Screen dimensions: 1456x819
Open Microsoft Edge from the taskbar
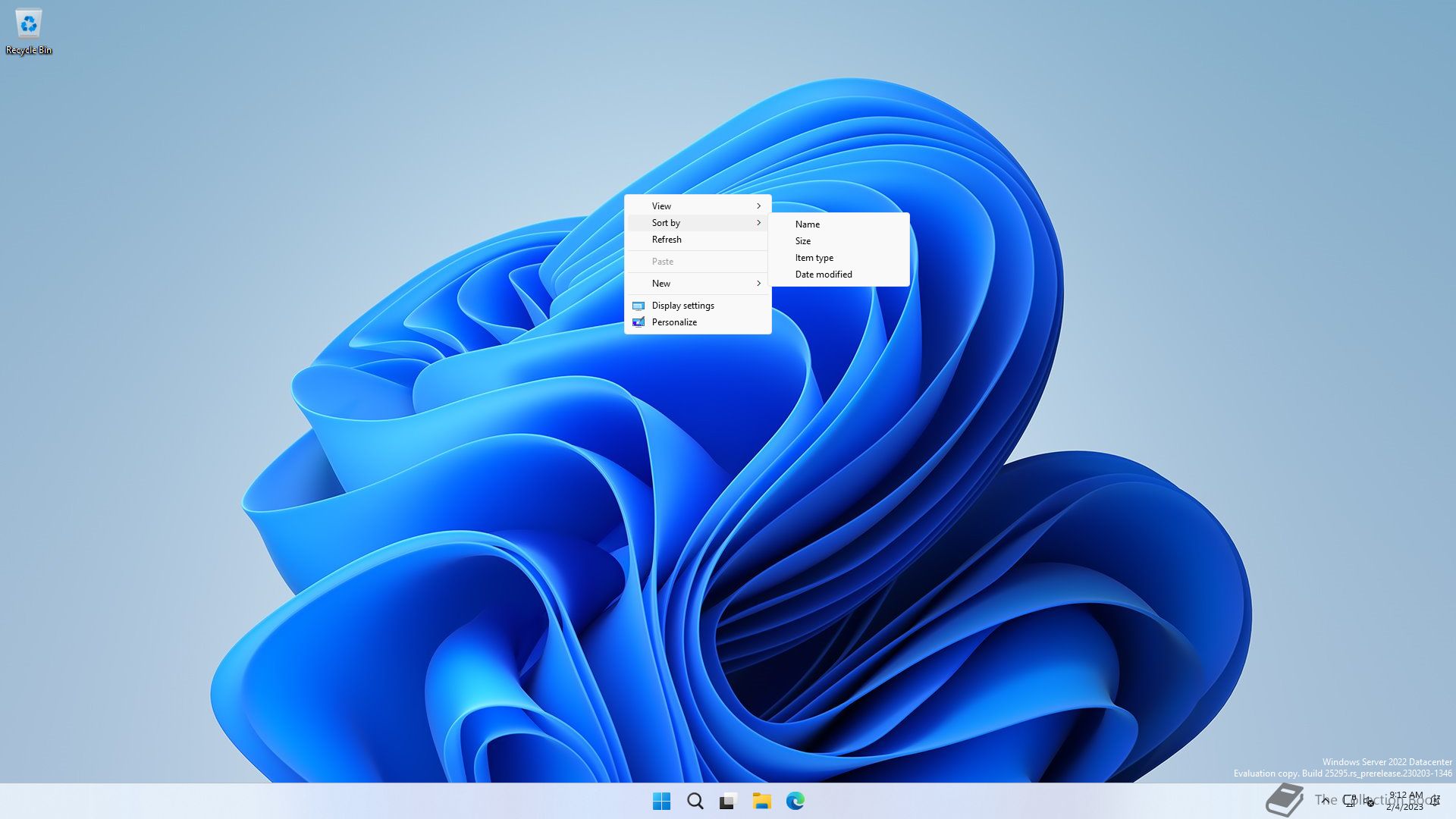pos(795,801)
